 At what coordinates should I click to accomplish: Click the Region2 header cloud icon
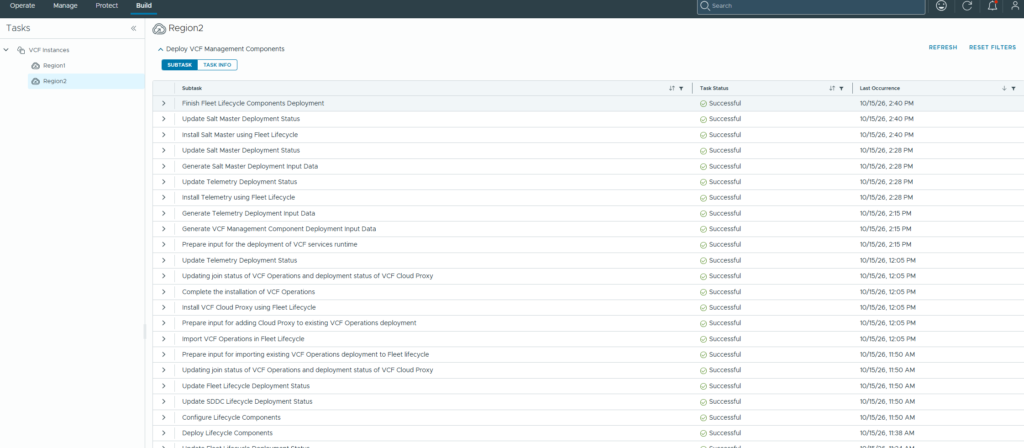point(159,28)
